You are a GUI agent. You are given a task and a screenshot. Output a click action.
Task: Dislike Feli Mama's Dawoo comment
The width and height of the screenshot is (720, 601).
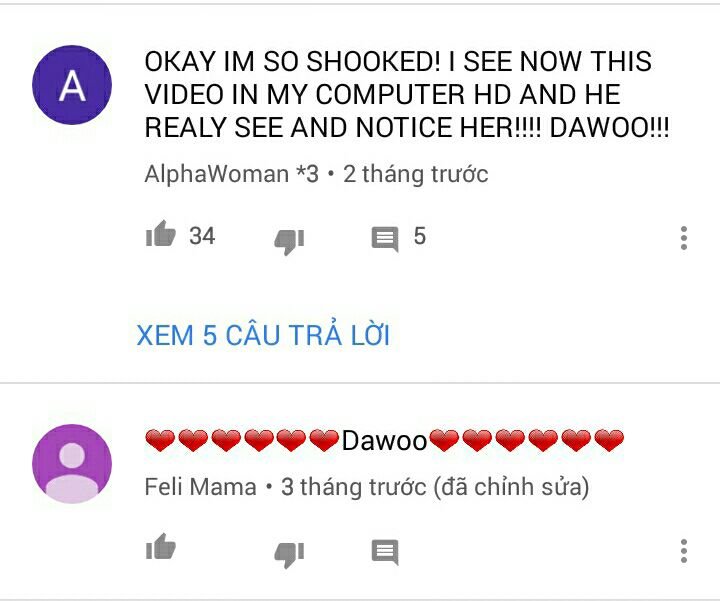tap(289, 554)
